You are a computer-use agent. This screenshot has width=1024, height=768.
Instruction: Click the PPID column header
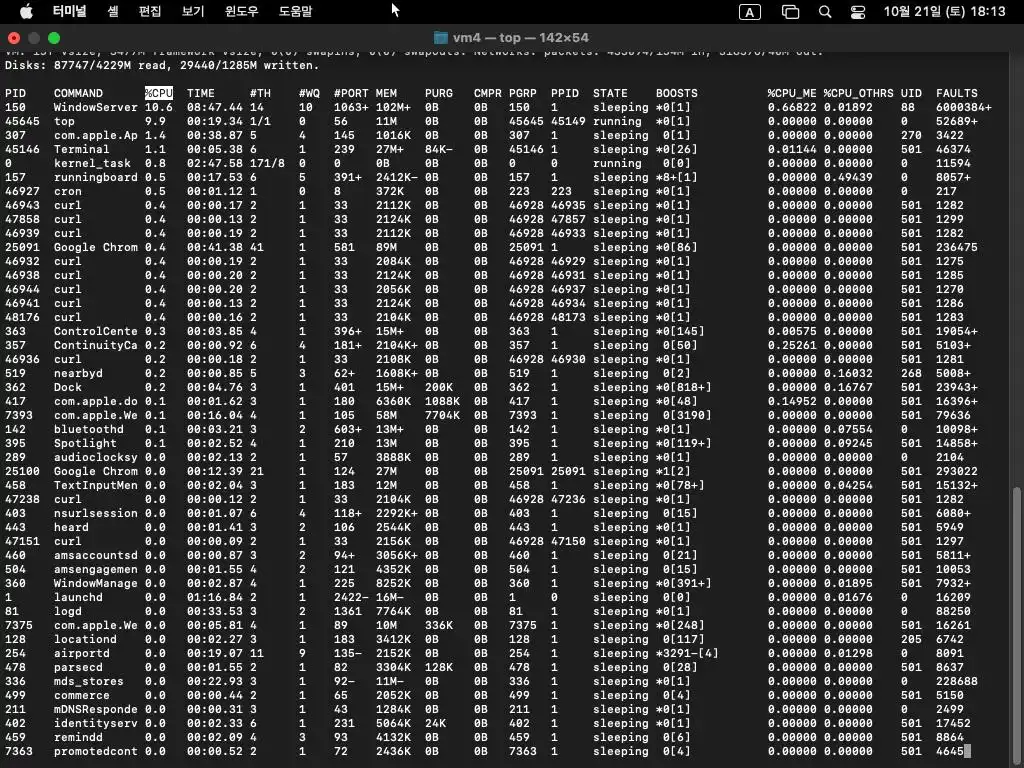(565, 93)
